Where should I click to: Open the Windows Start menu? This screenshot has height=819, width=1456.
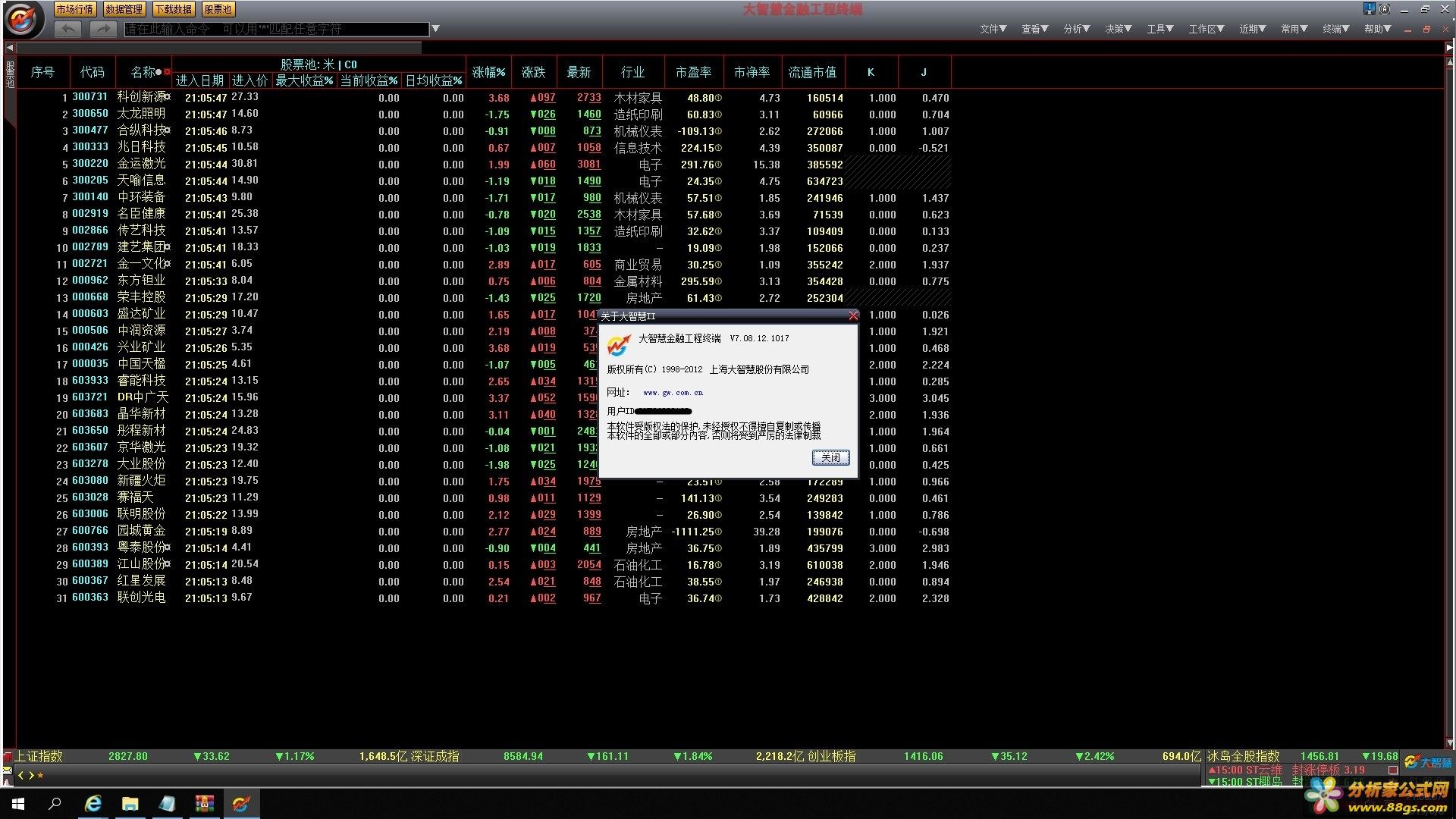tap(18, 804)
